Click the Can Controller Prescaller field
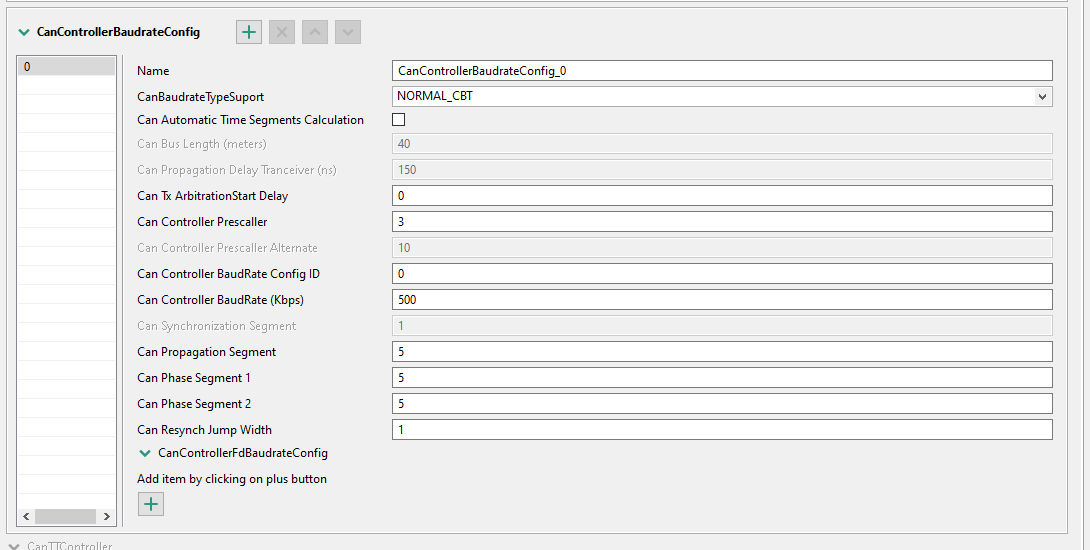This screenshot has width=1090, height=550. [x=722, y=222]
